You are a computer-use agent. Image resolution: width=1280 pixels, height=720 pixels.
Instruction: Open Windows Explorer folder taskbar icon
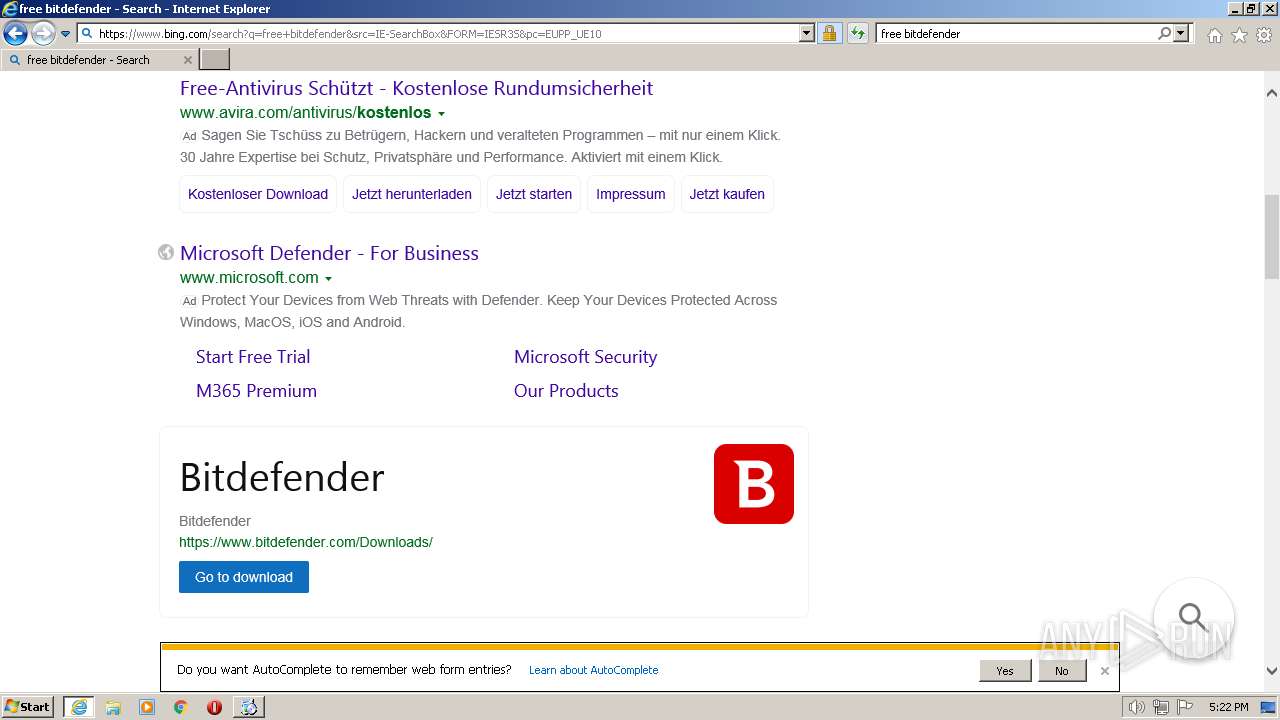click(113, 707)
